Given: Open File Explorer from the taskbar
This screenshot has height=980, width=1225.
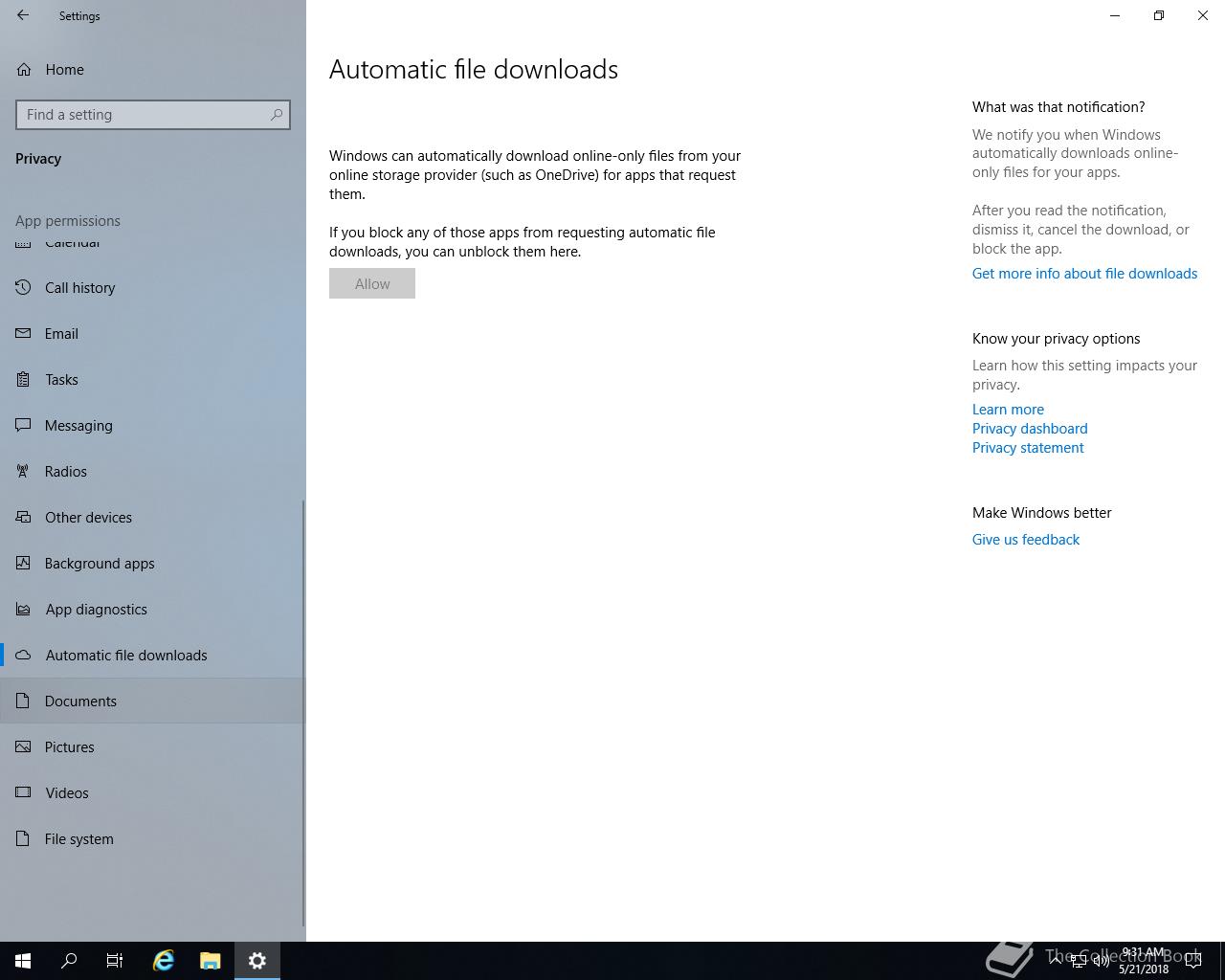Looking at the screenshot, I should 211,961.
